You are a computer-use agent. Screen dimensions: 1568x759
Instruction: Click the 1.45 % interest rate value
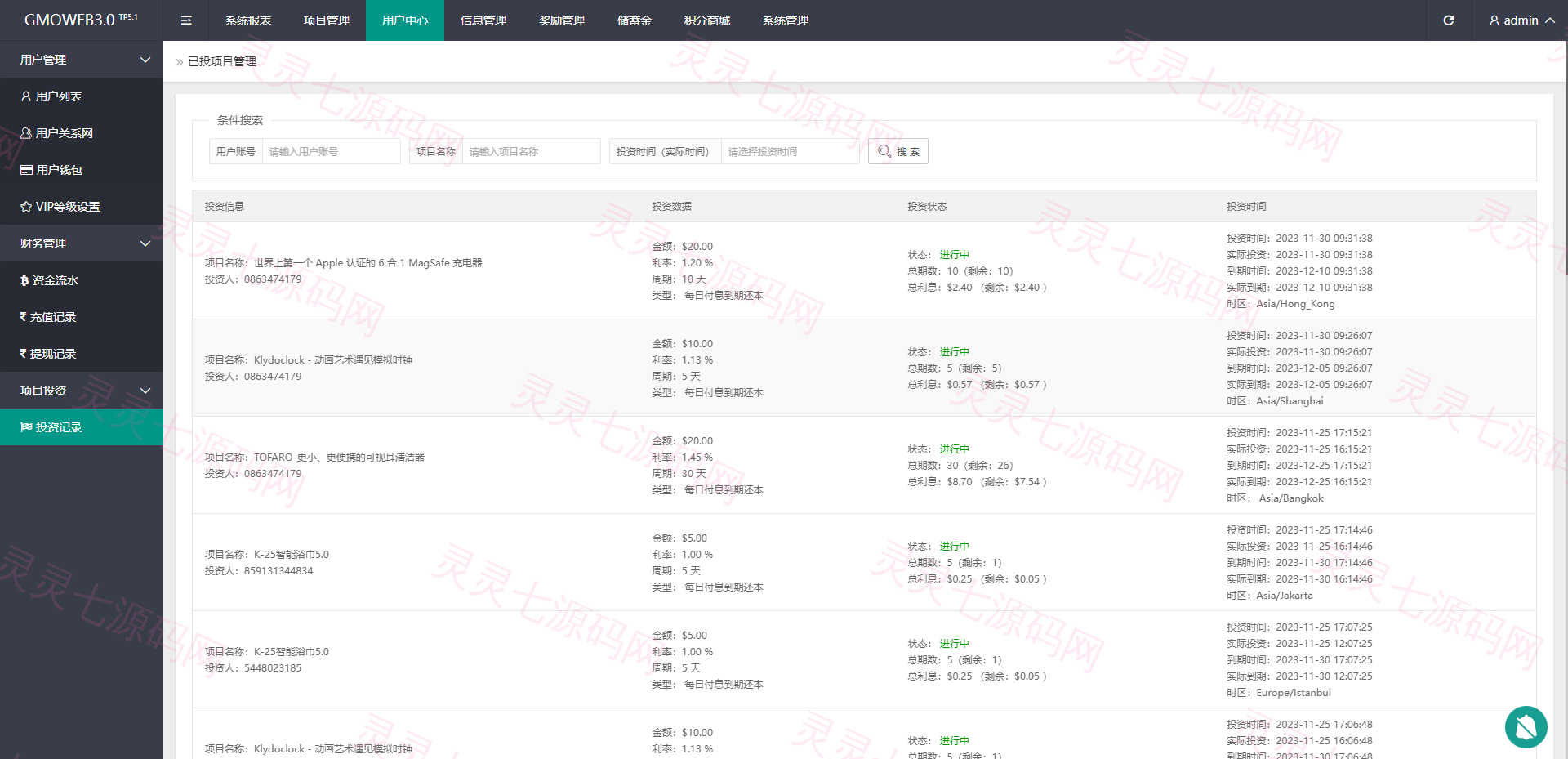click(x=697, y=457)
